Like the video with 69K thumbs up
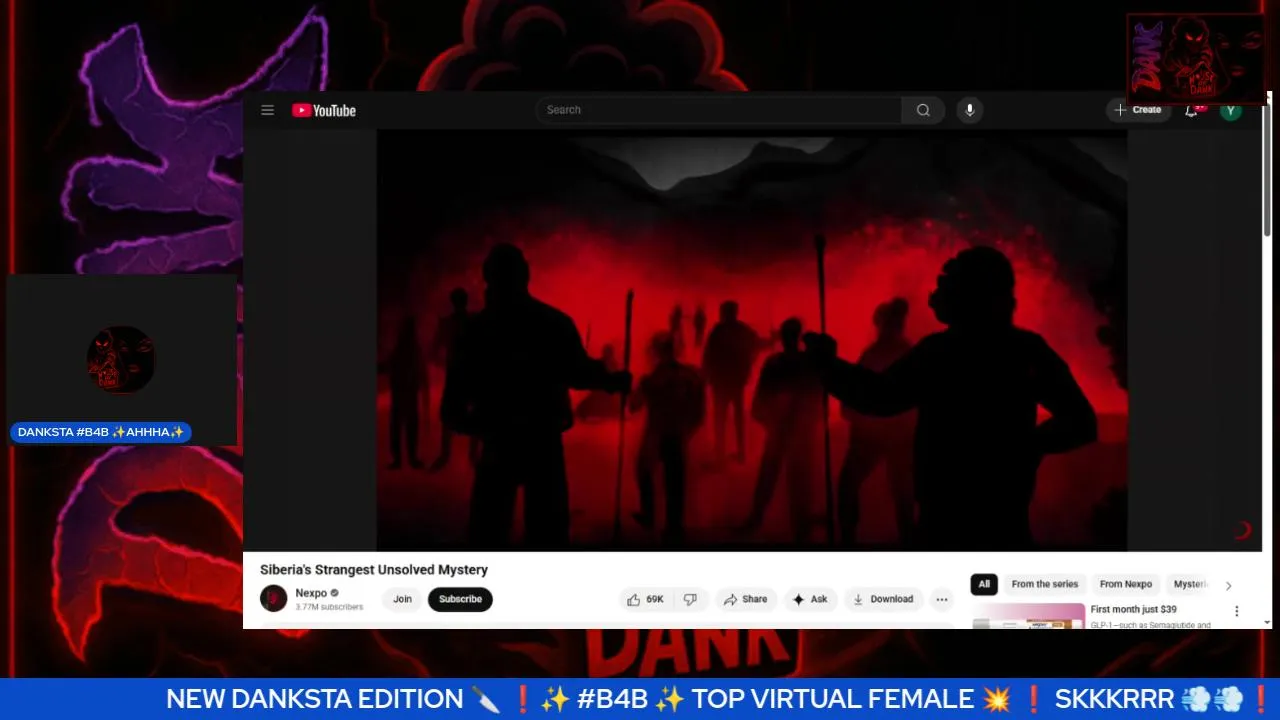 pos(646,599)
